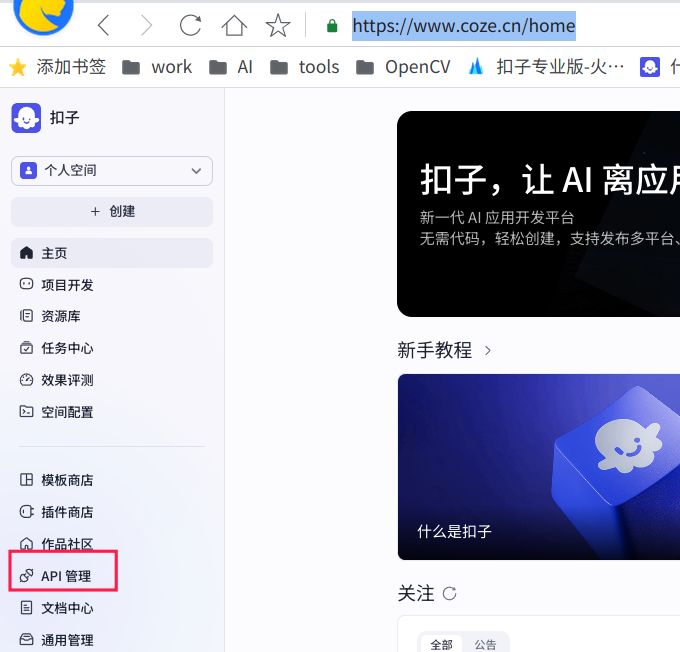Open 空间配置 from the sidebar

pos(67,412)
